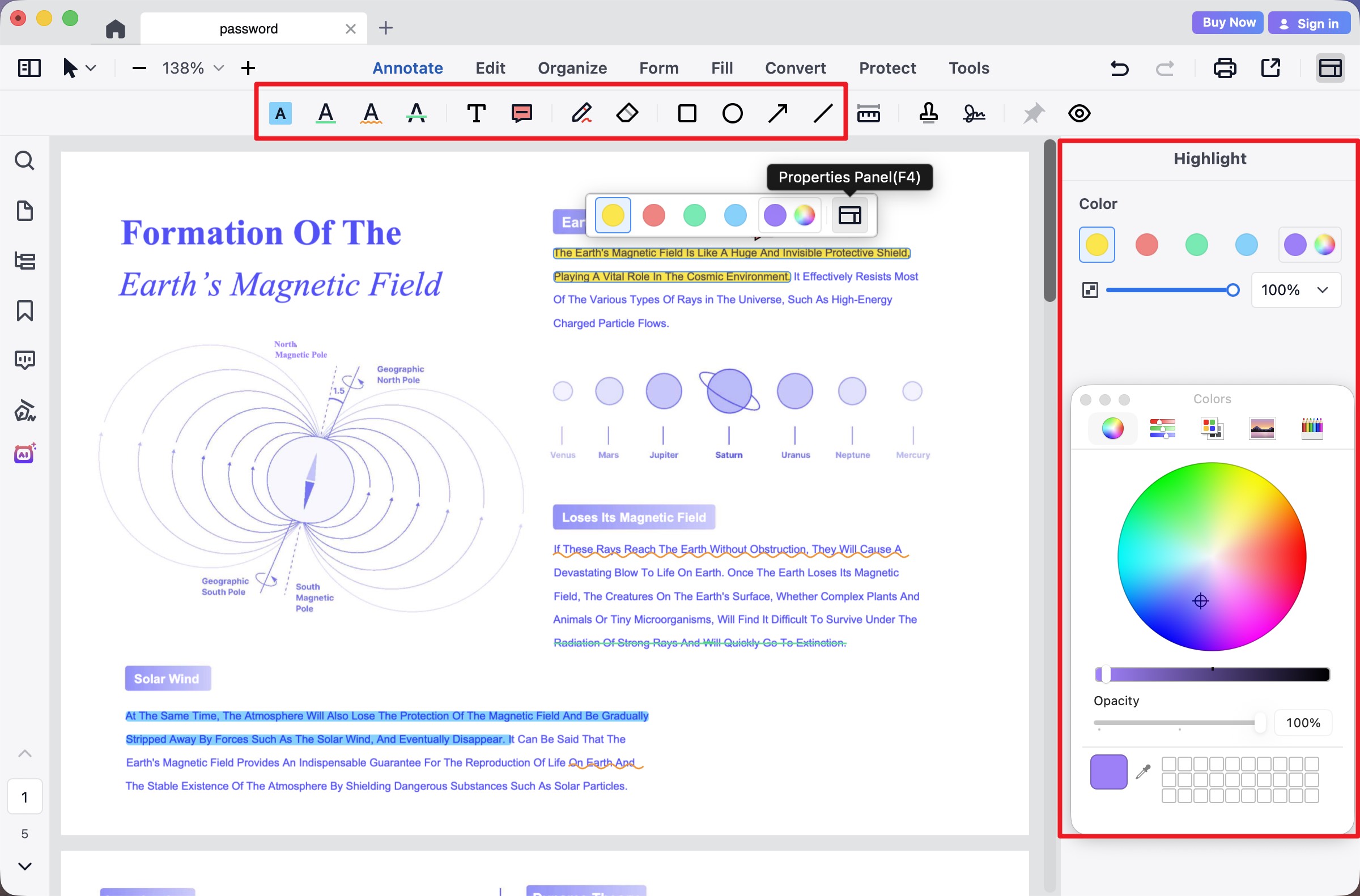Select the Oval shape tool
The image size is (1360, 896).
[x=732, y=113]
